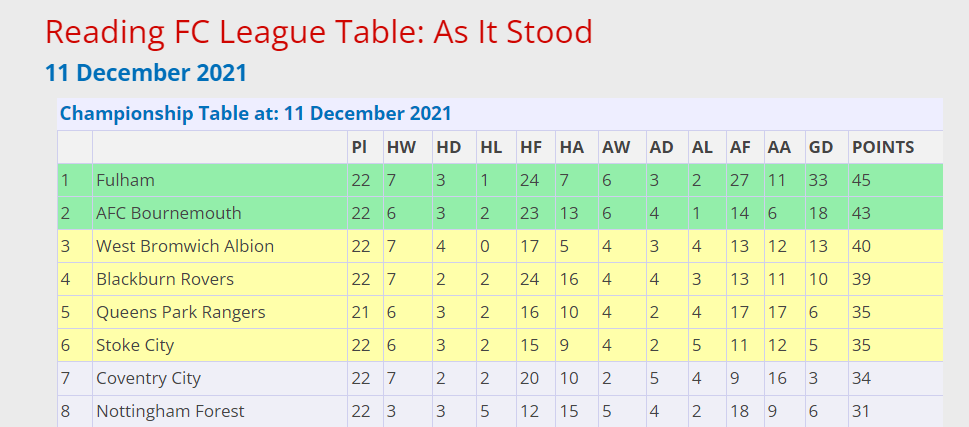Click the GD column header
The height and width of the screenshot is (427, 969).
click(x=820, y=147)
